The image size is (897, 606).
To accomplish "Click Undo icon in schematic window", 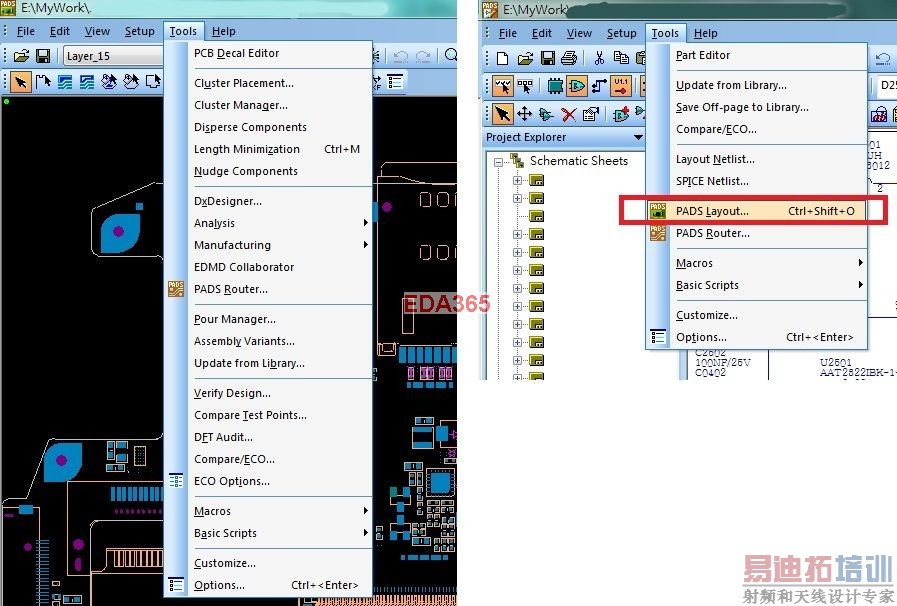I will point(883,58).
